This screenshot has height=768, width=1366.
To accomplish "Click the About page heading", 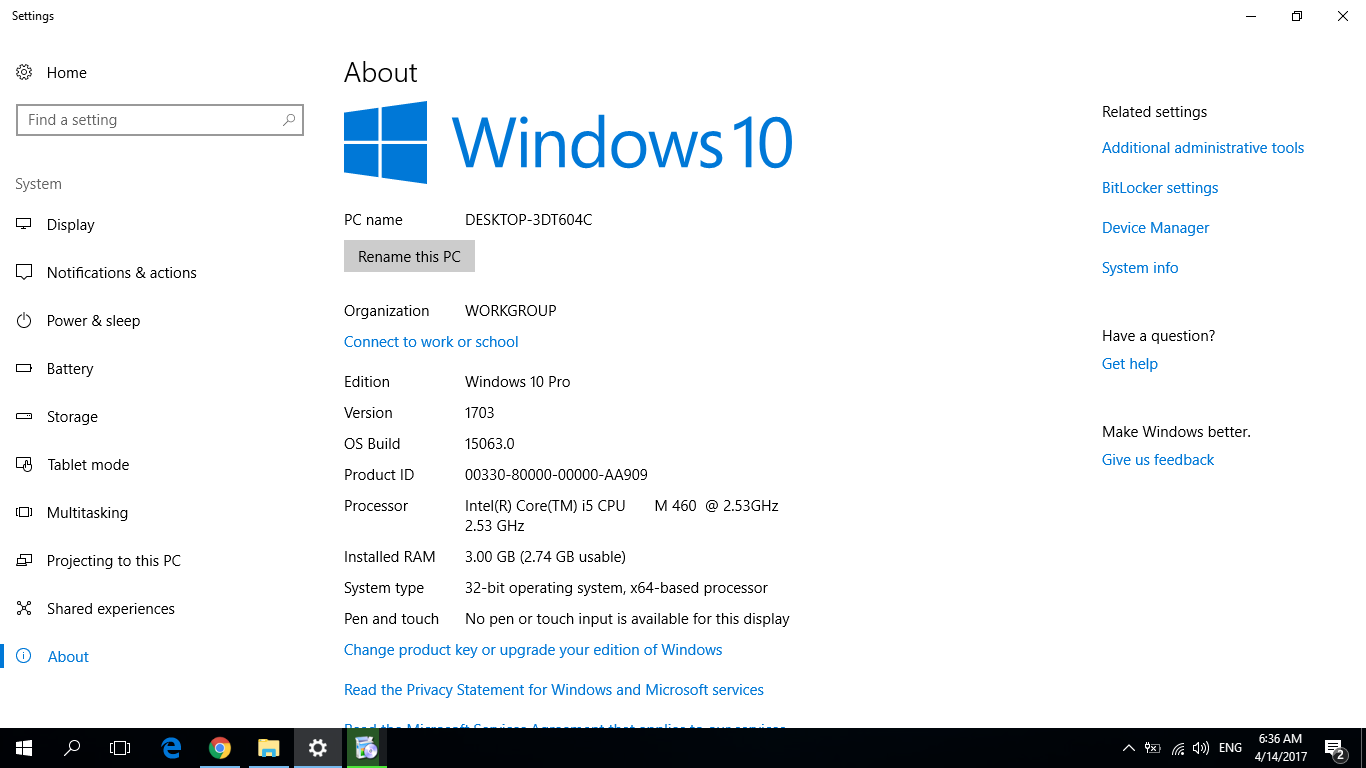I will pyautogui.click(x=381, y=73).
